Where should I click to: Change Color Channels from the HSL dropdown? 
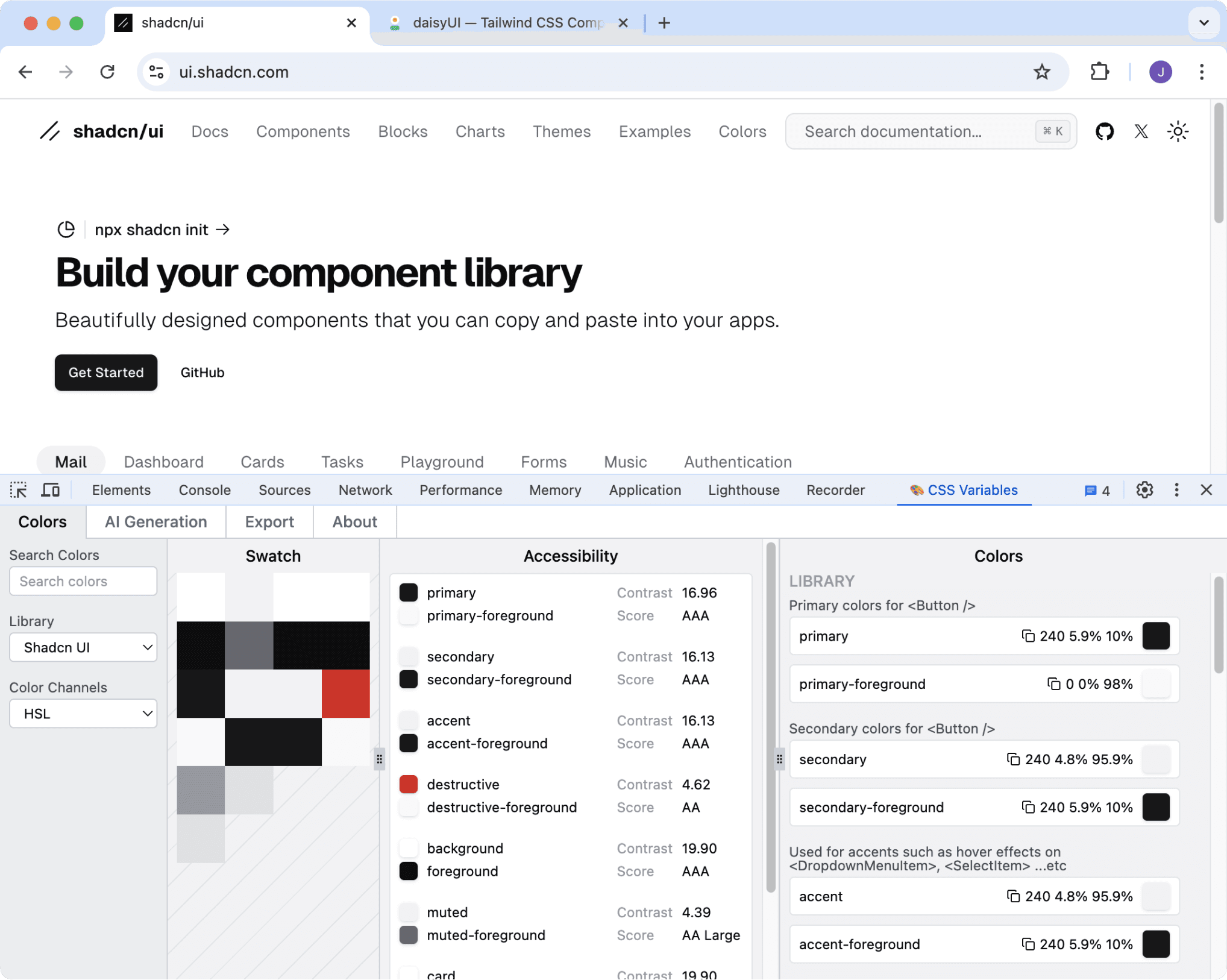[83, 714]
